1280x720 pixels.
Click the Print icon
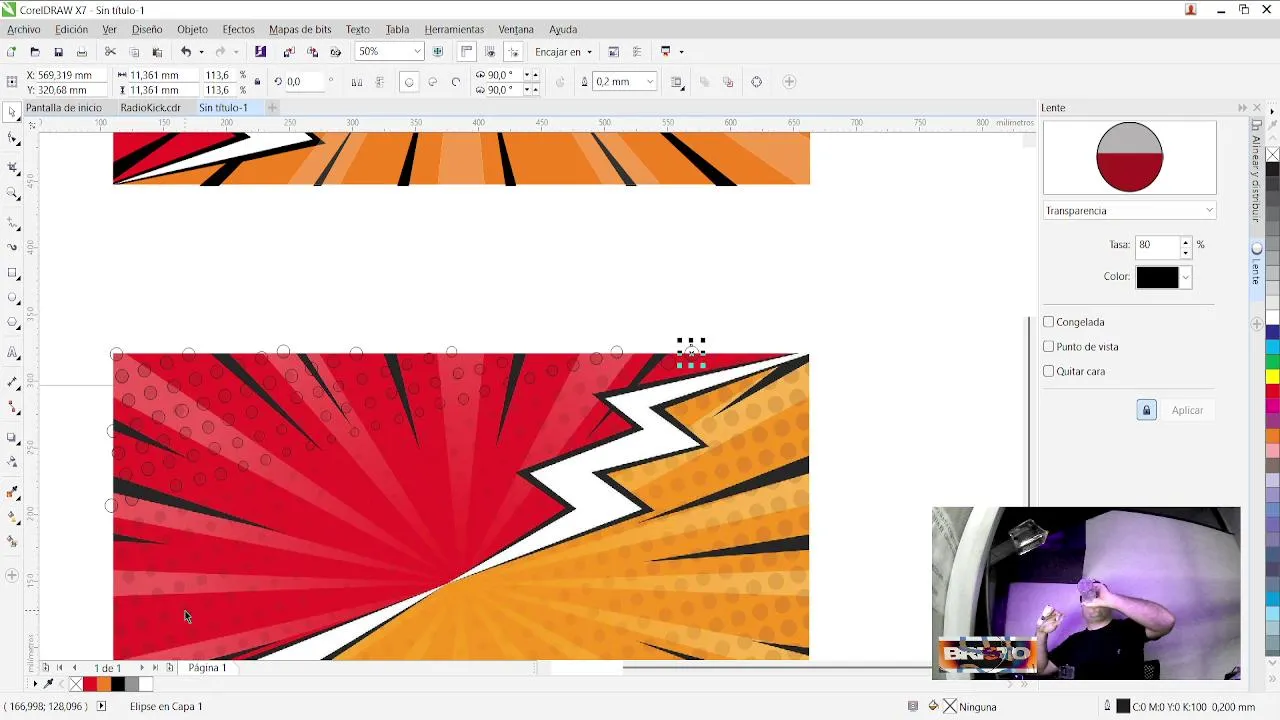82,52
